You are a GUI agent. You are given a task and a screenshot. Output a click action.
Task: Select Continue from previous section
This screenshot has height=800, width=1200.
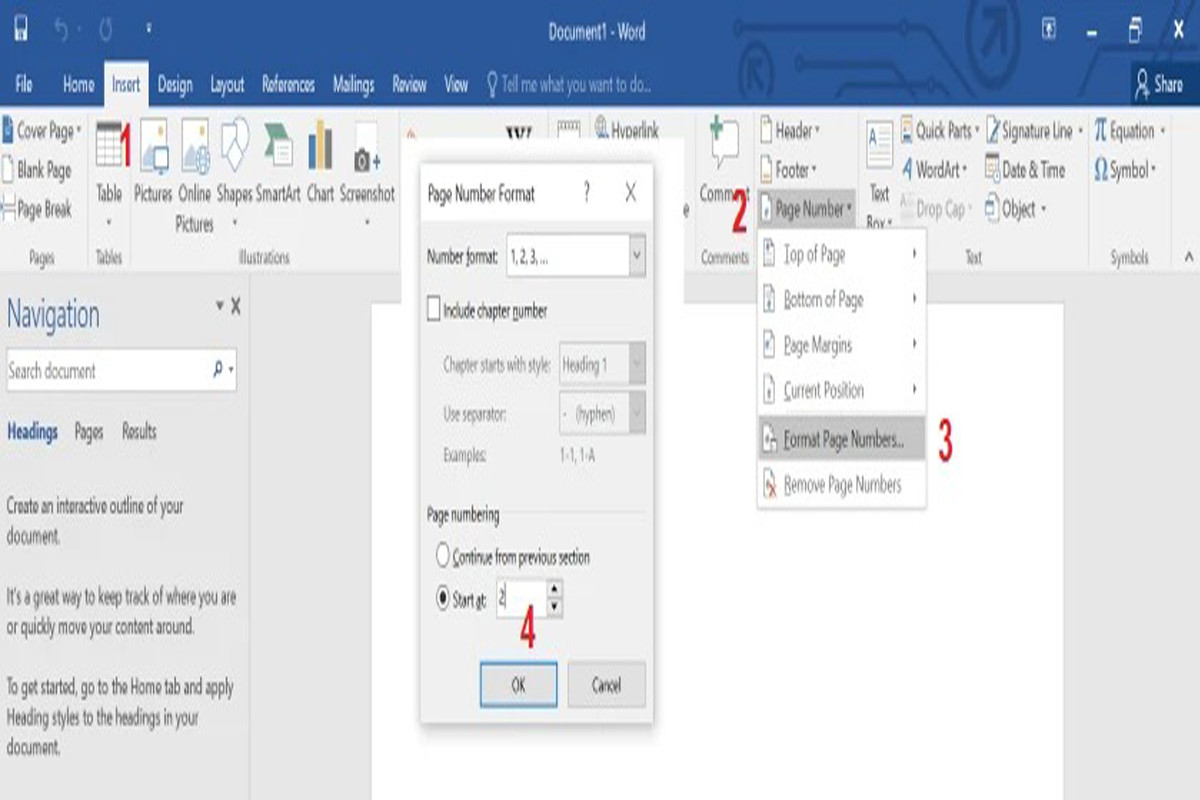pos(443,556)
